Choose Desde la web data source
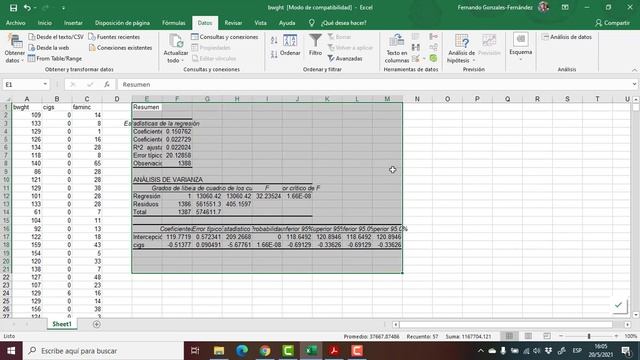Screen dimensions: 640x360 pos(49,48)
